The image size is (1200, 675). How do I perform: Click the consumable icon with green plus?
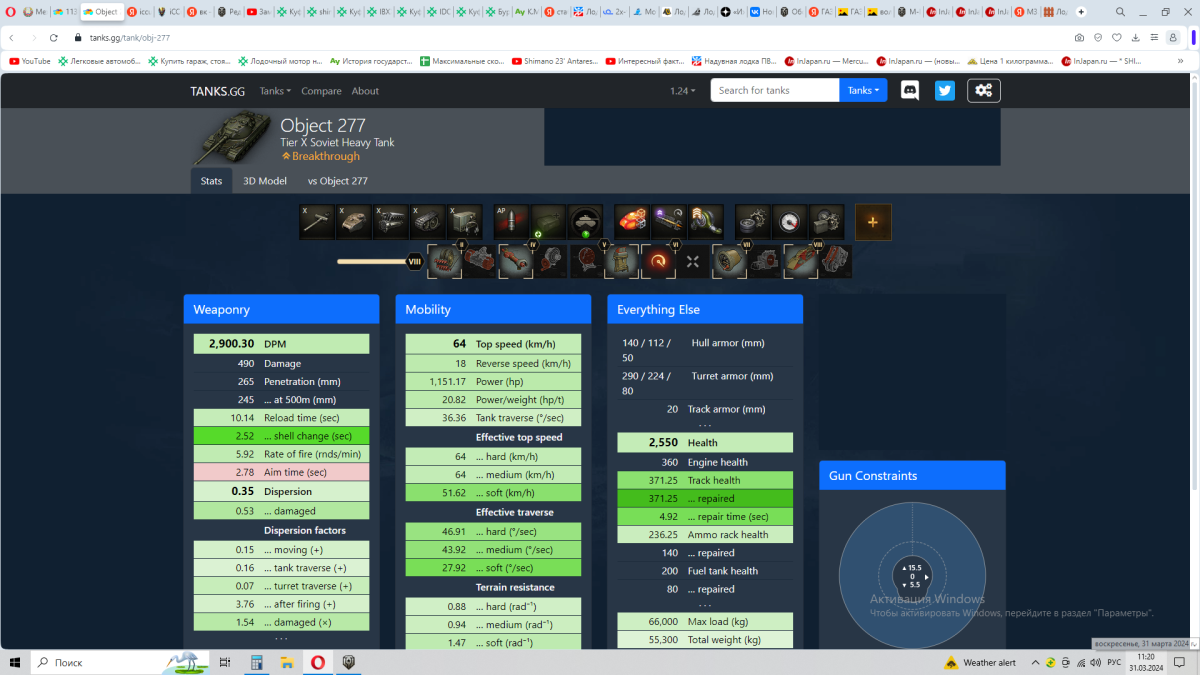tap(548, 222)
